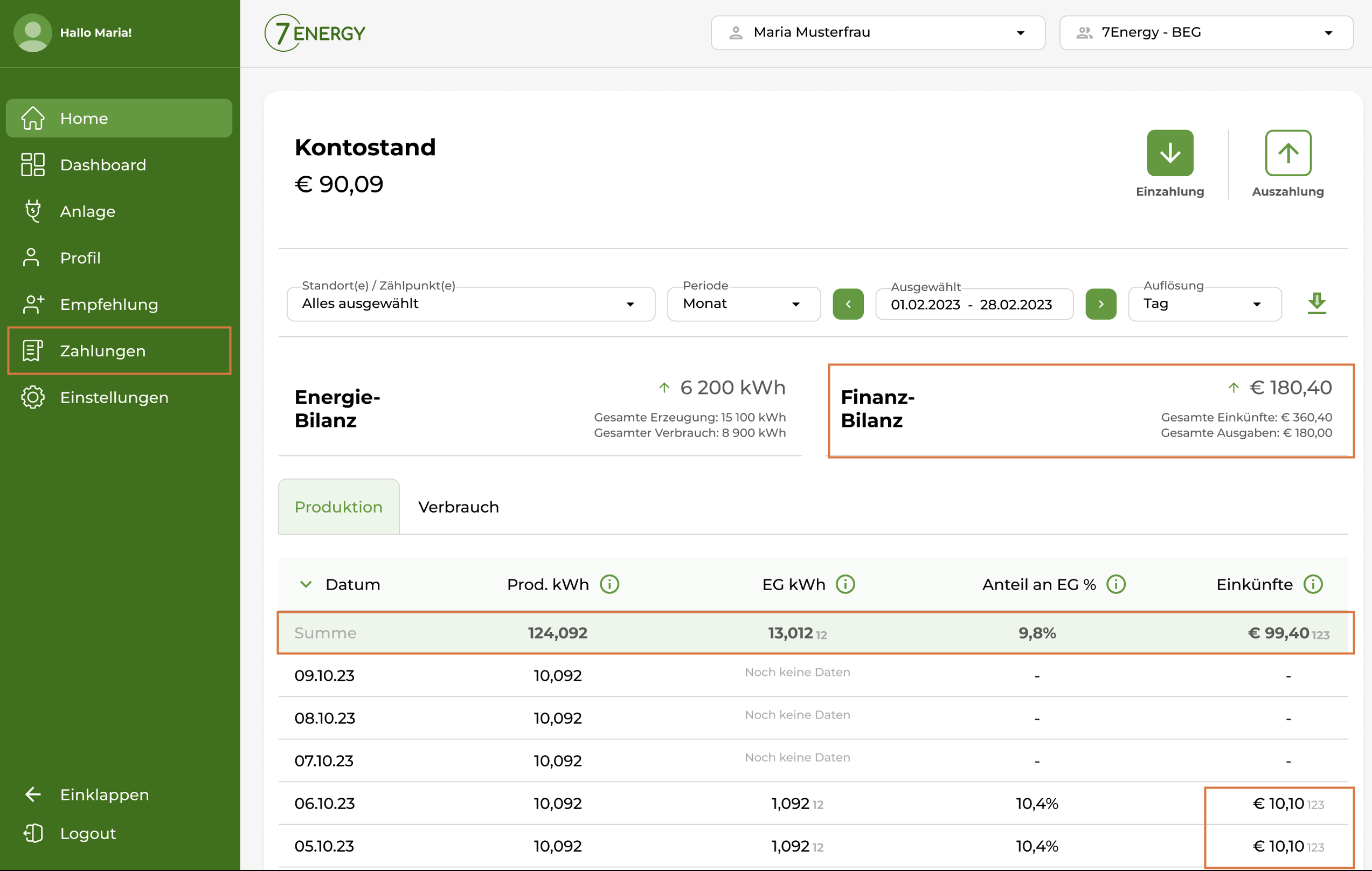Collapse sidebar via Einklappen
Viewport: 1372px width, 871px height.
(x=104, y=794)
